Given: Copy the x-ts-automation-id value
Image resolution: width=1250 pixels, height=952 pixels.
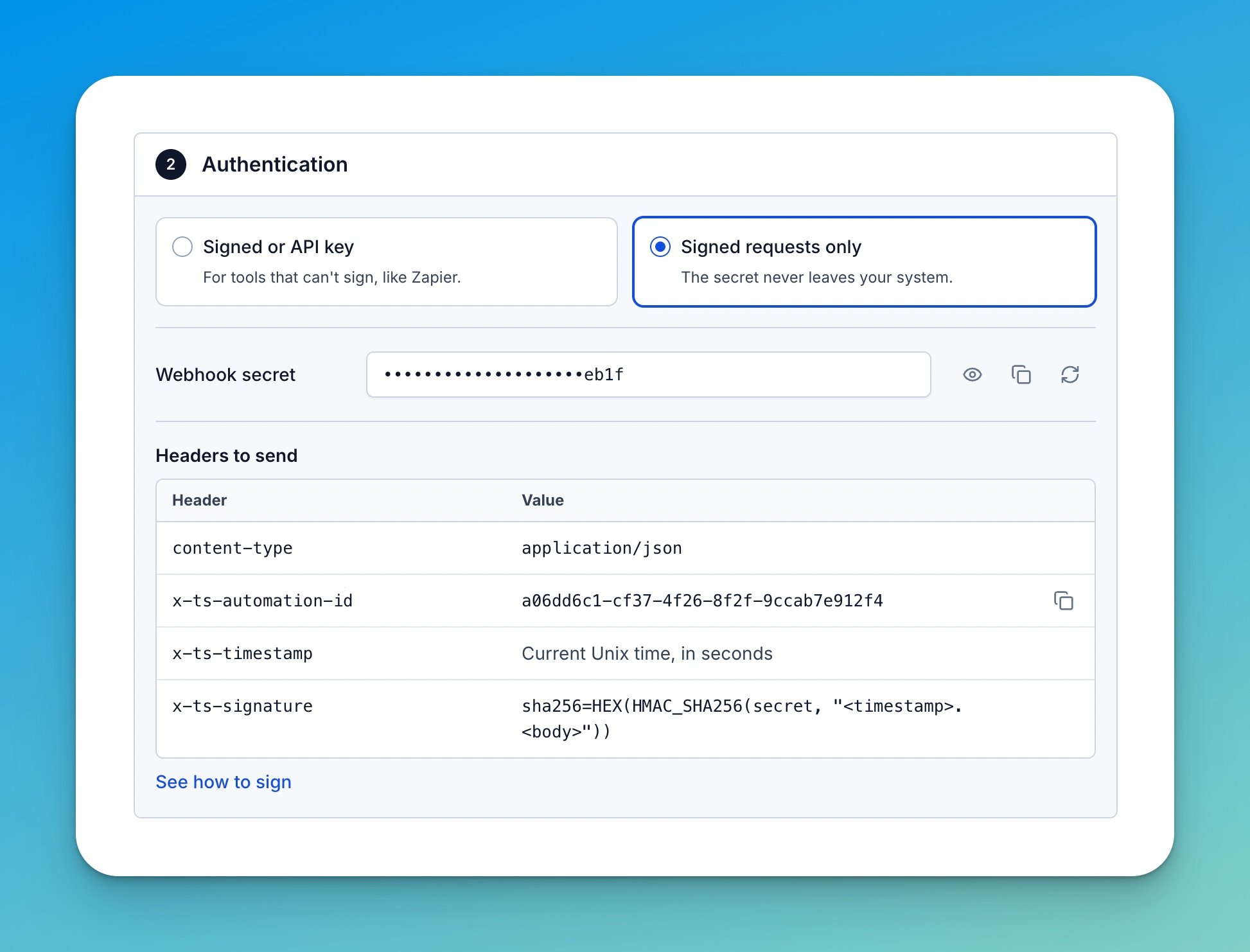Looking at the screenshot, I should 1063,601.
